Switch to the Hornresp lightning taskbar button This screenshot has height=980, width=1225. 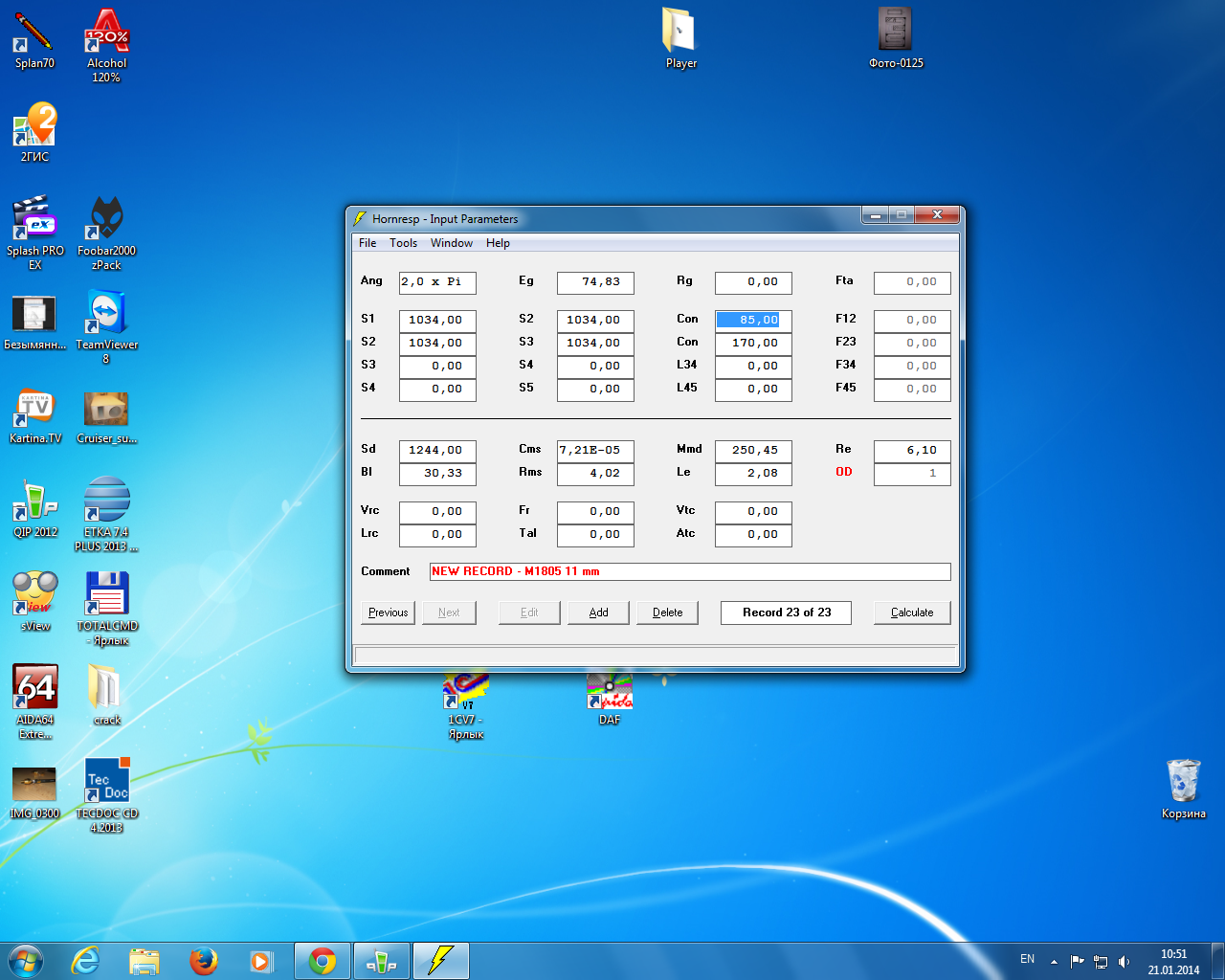(441, 961)
